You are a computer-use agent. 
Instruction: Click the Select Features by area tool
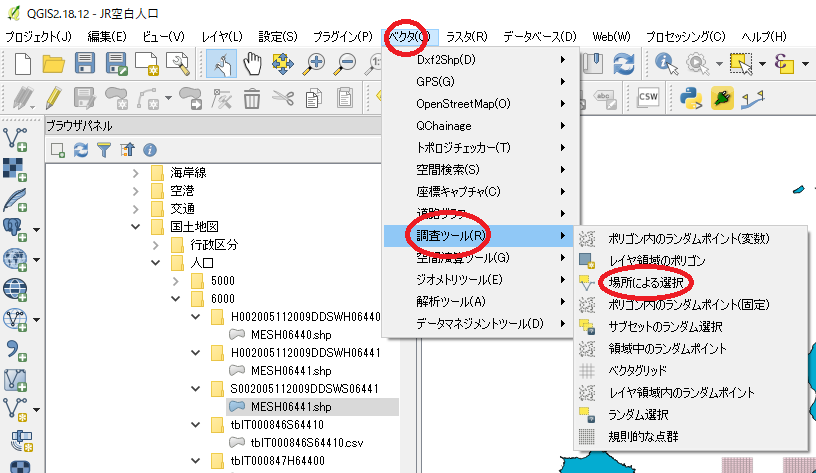point(742,63)
